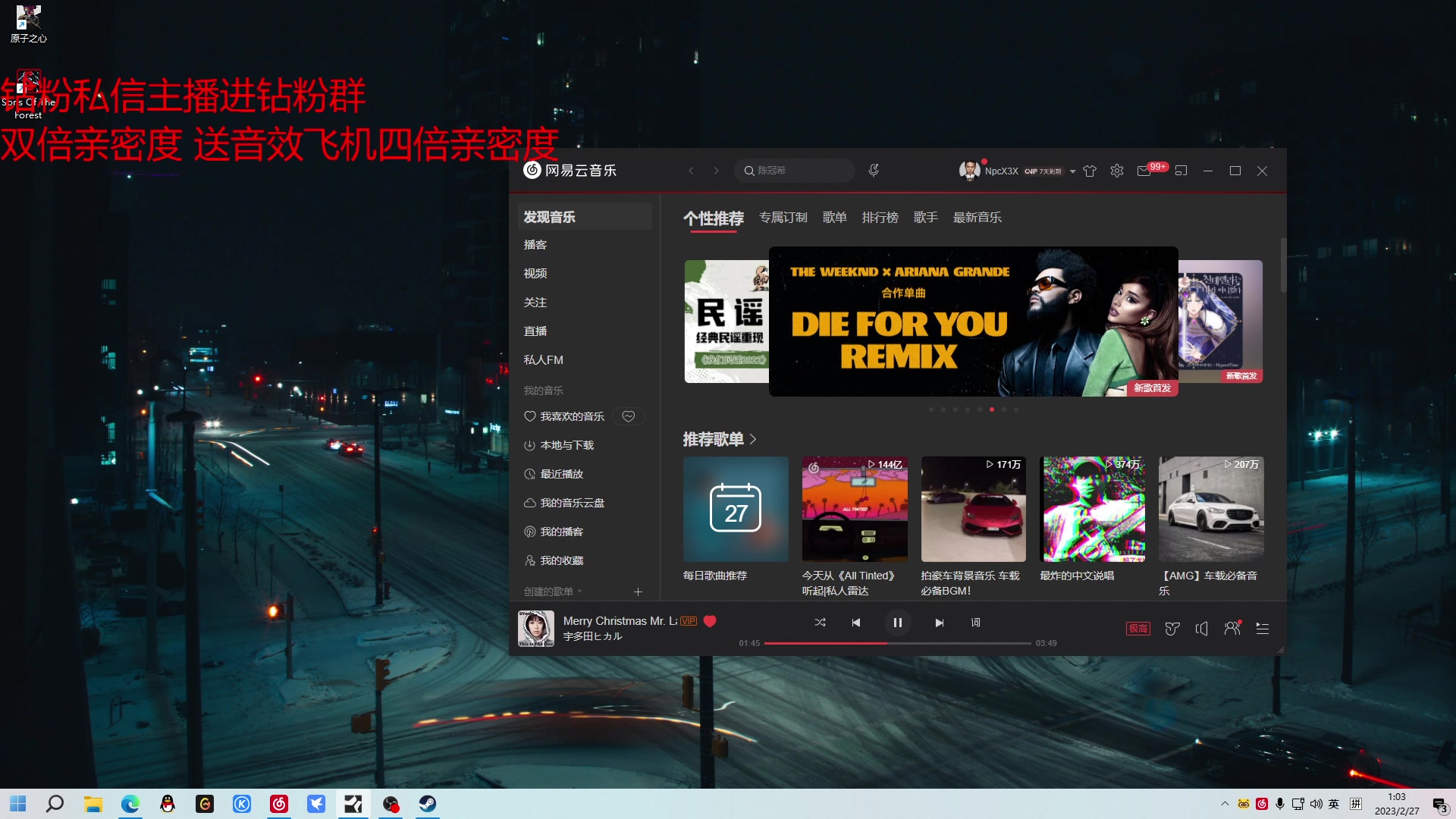Screen dimensions: 1456x819
Task: Click the listen together icon
Action: (1232, 629)
